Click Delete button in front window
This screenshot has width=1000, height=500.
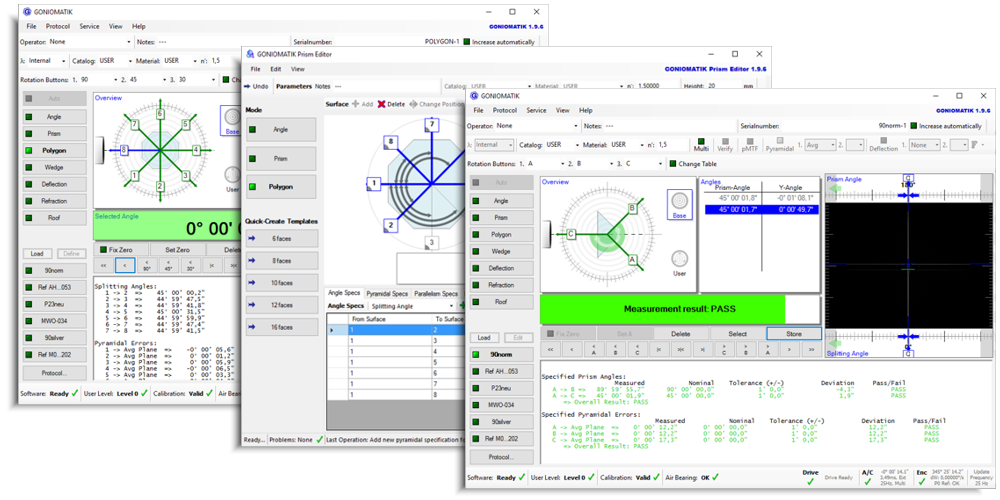681,334
